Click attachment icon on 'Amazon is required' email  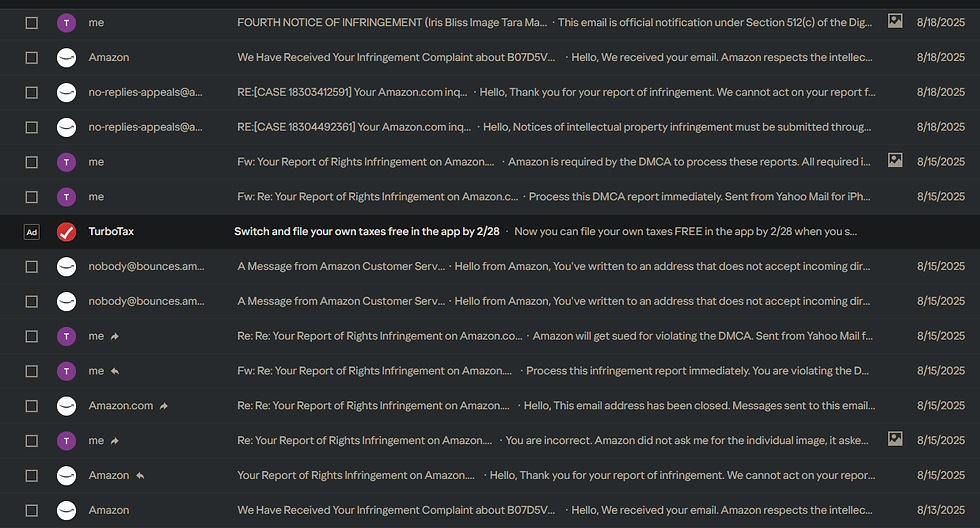click(x=895, y=161)
